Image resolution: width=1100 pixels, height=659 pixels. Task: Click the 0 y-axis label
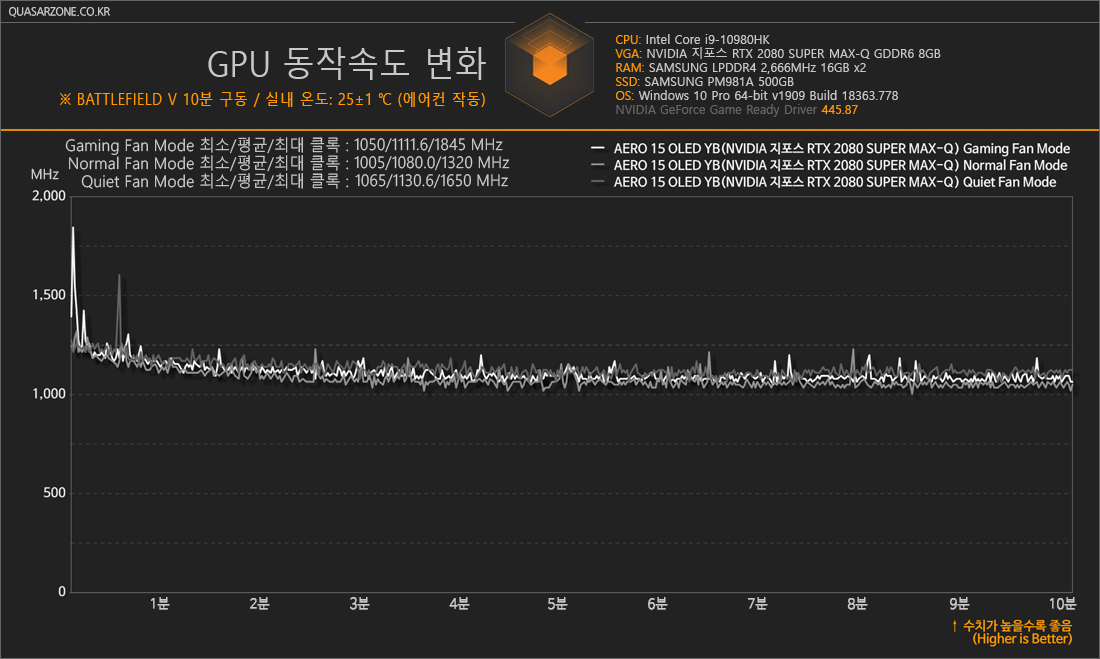tap(62, 592)
